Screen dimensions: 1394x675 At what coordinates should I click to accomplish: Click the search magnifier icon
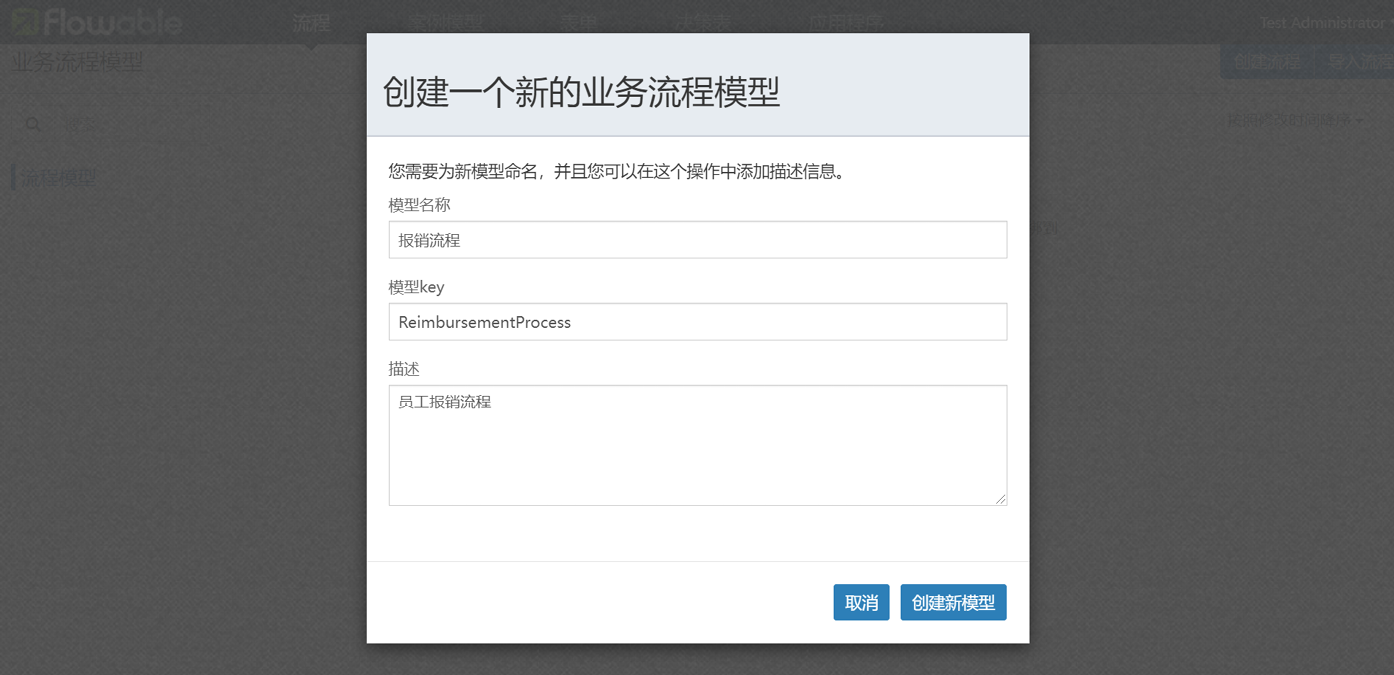33,124
